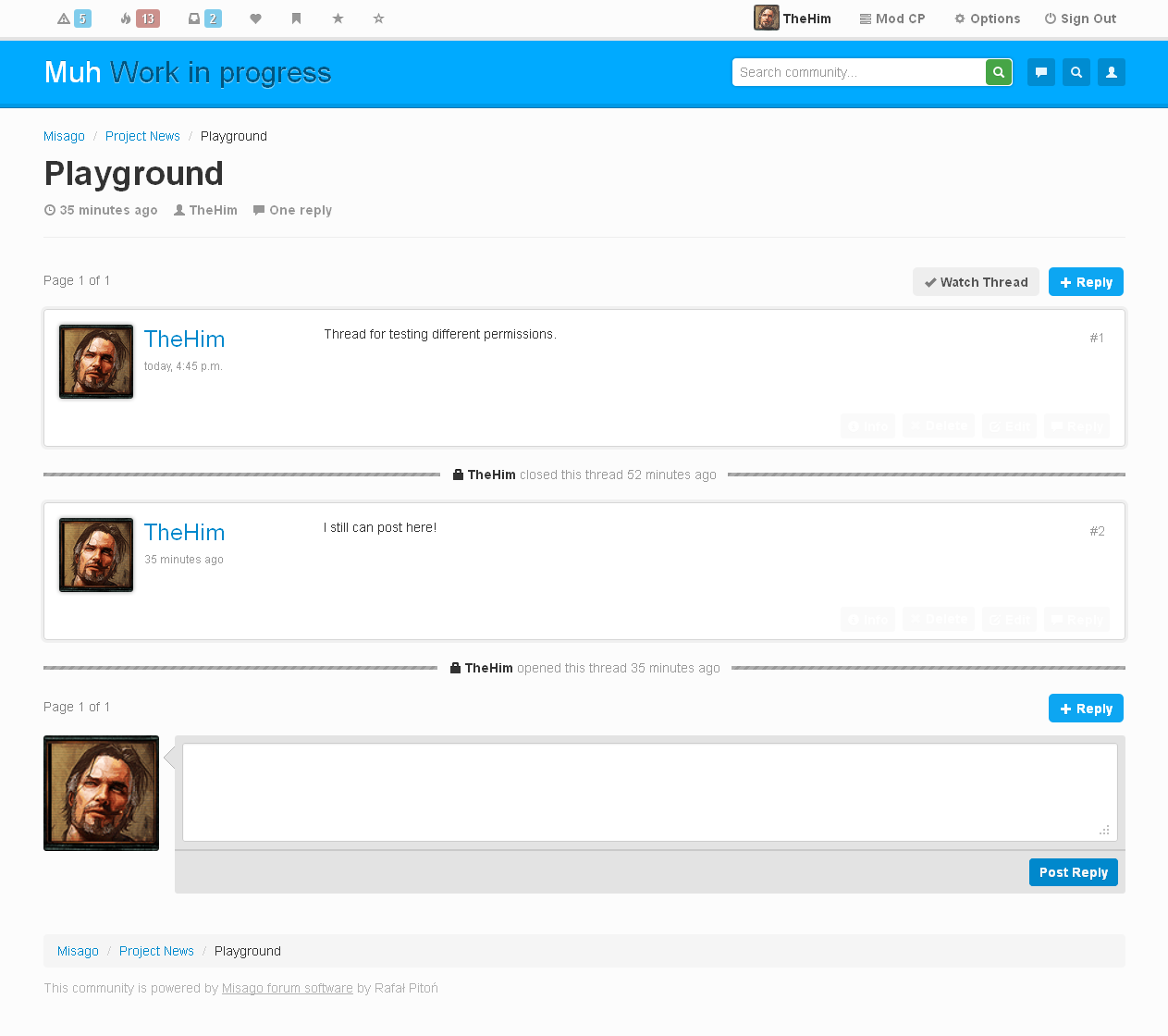Viewport: 1168px width, 1036px height.
Task: Click the outlined star icon
Action: 379,18
